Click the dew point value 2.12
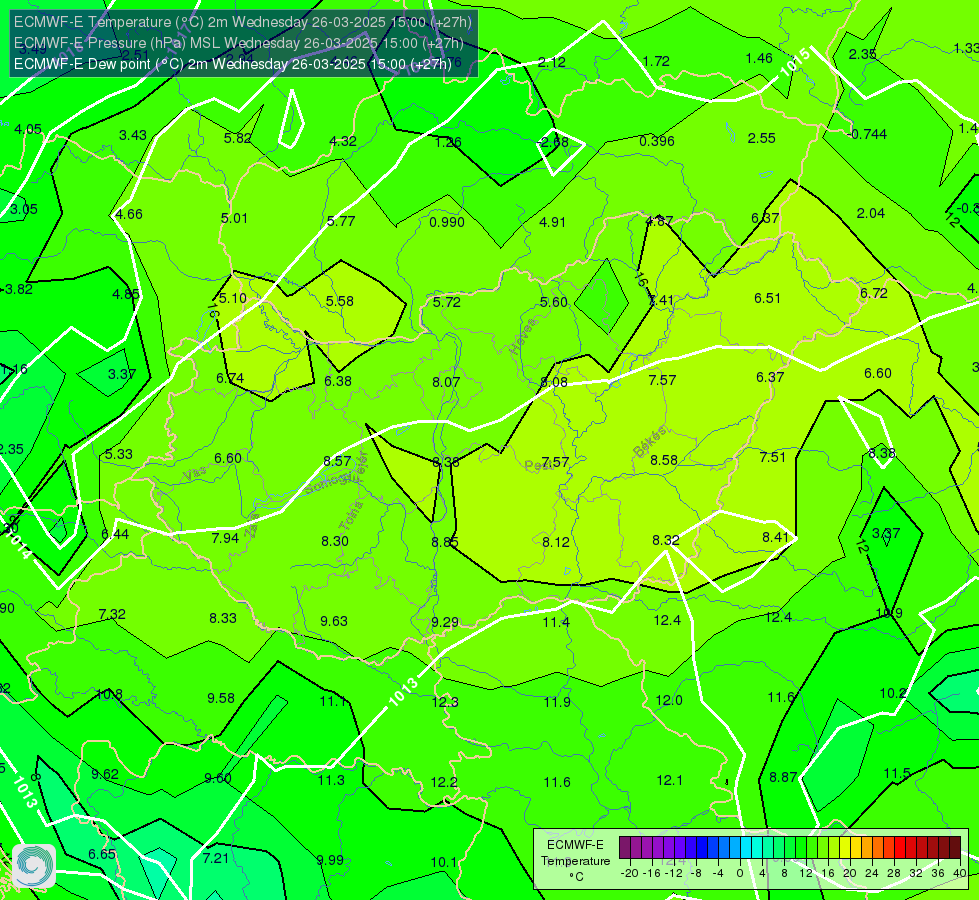 (x=551, y=62)
